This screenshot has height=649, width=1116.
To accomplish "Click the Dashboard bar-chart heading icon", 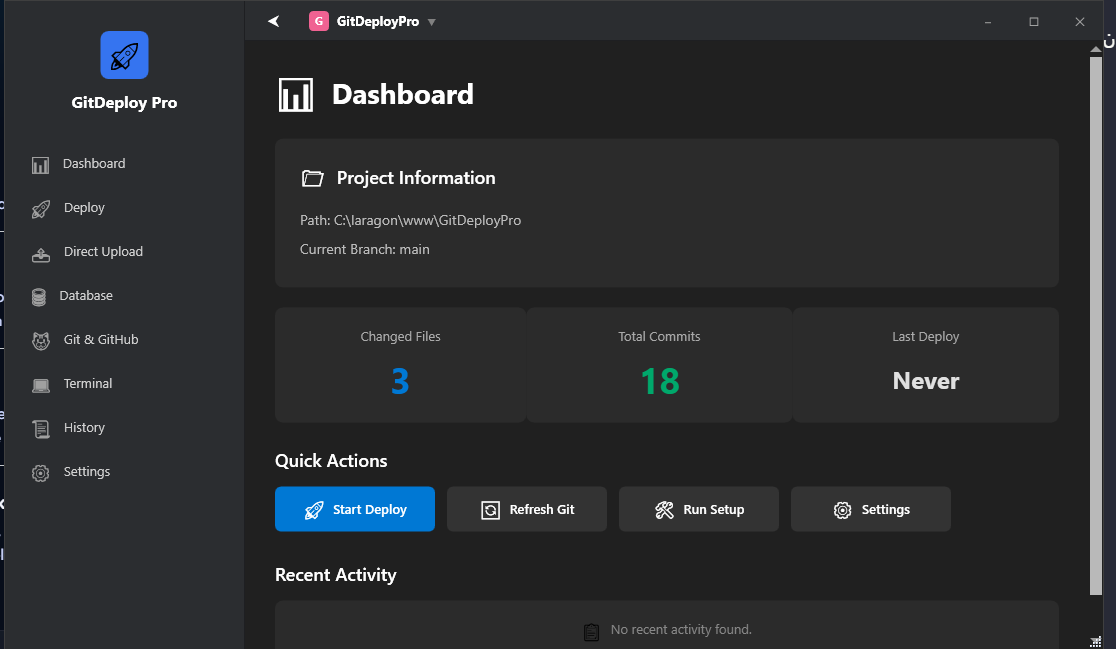I will [296, 93].
